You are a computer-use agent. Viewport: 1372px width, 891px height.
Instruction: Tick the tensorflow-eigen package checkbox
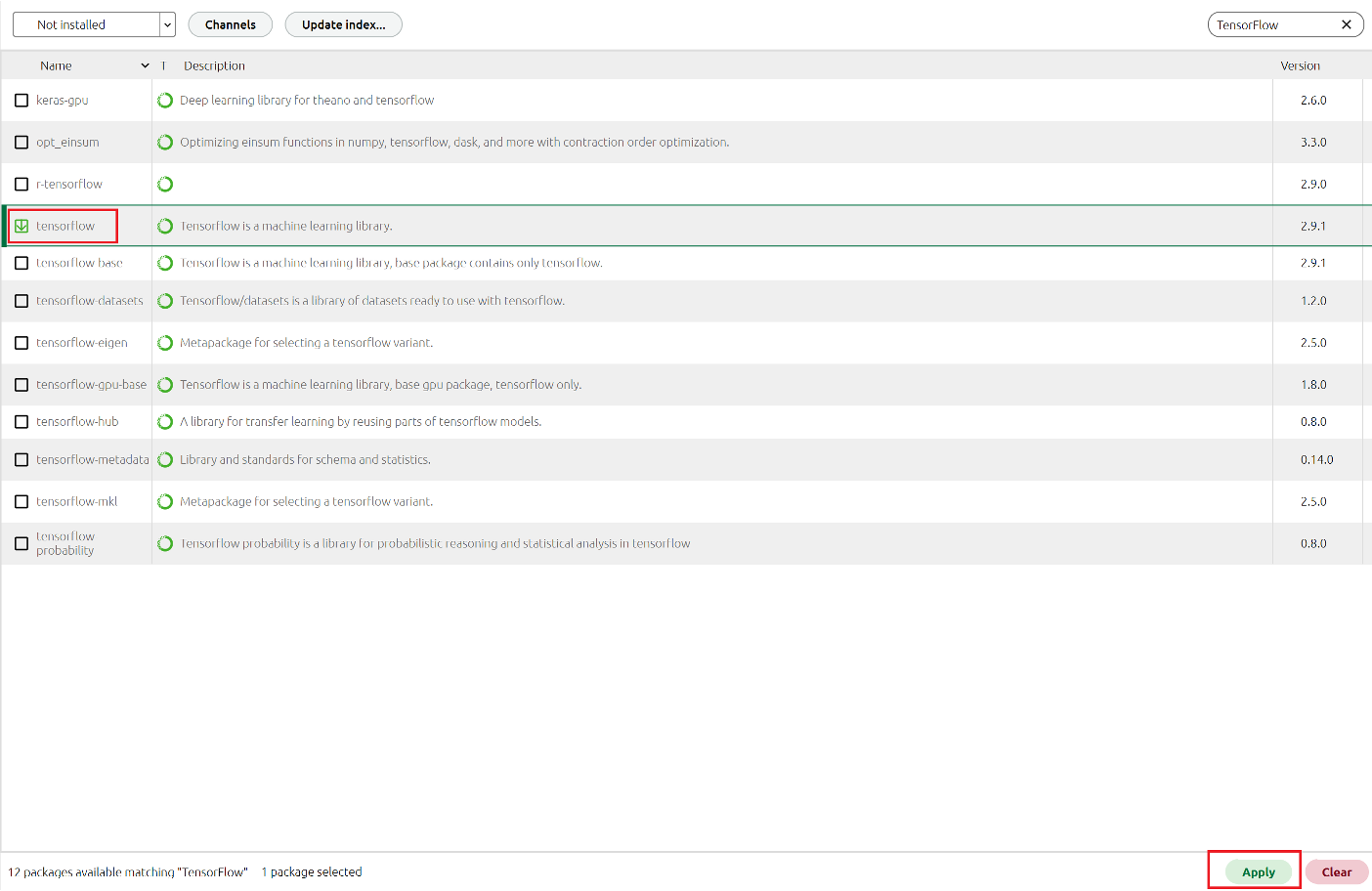pyautogui.click(x=21, y=343)
